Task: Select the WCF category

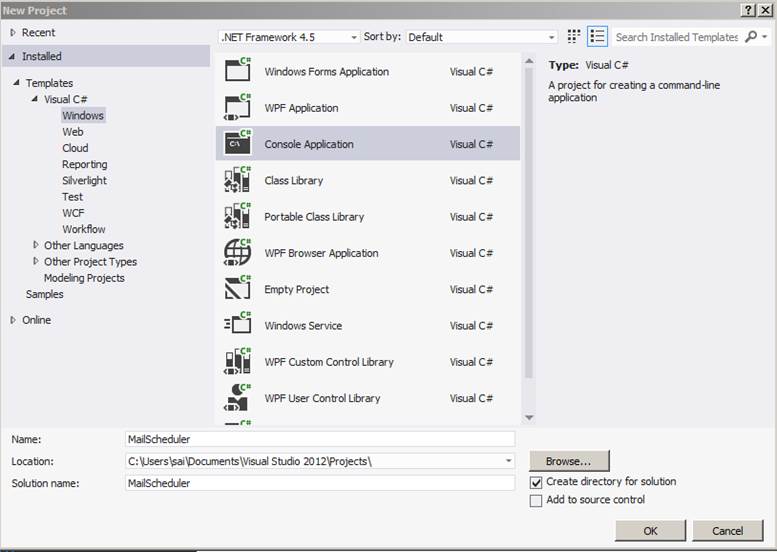Action: [x=73, y=213]
